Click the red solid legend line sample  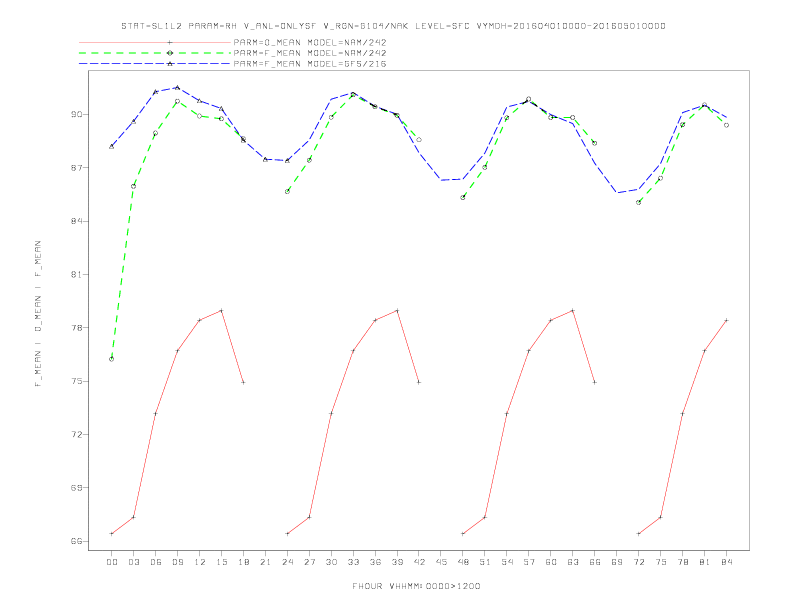tap(155, 42)
